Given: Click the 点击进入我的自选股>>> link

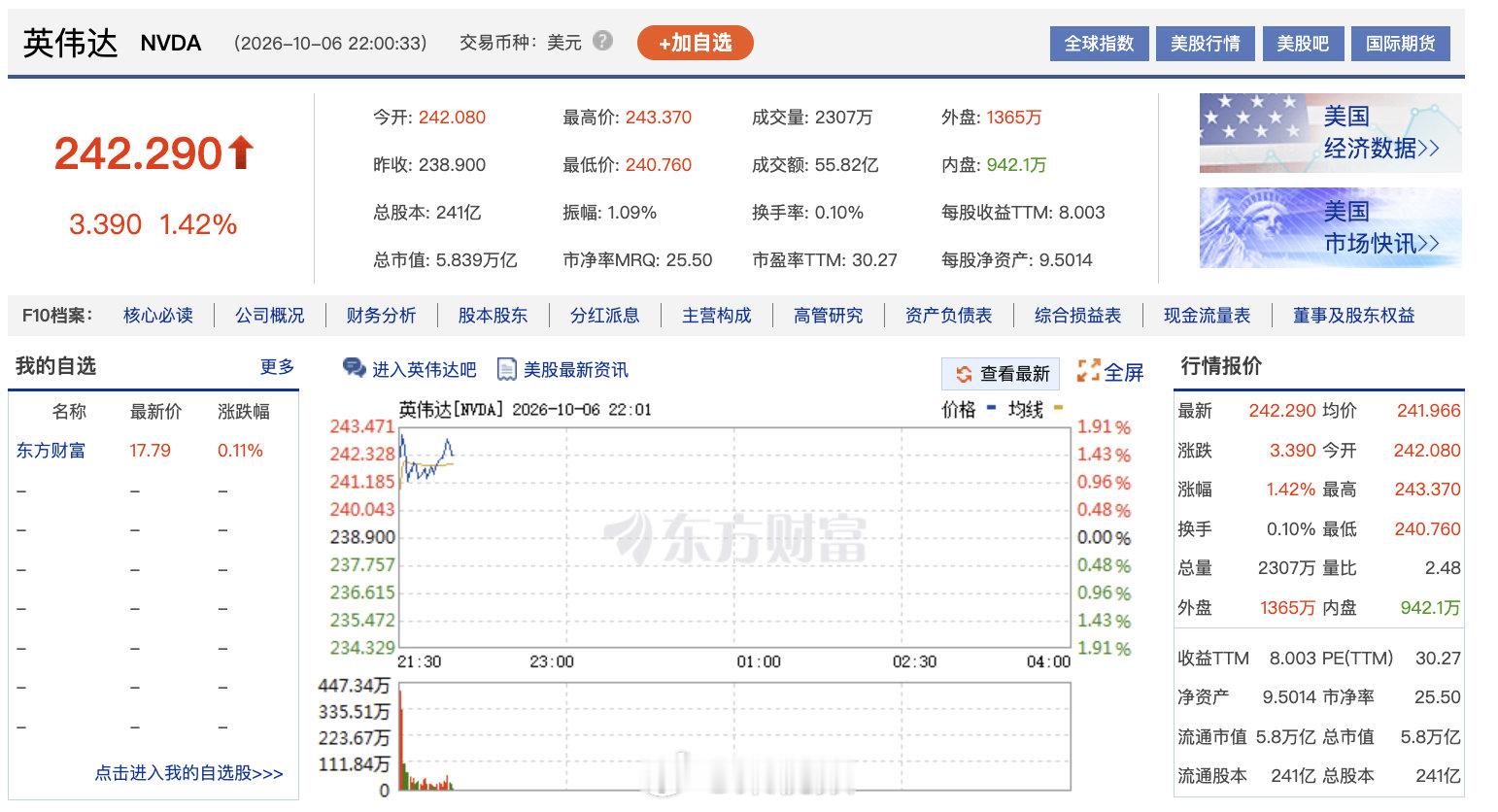Looking at the screenshot, I should pyautogui.click(x=188, y=773).
